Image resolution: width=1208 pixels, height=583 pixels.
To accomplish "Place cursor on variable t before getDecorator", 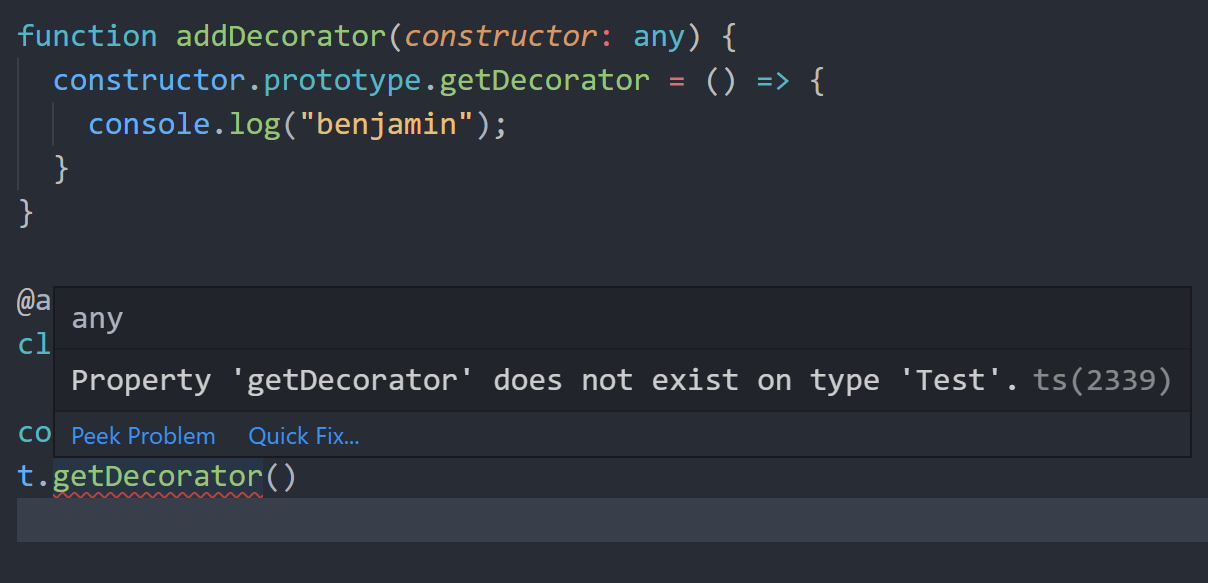I will [x=26, y=477].
